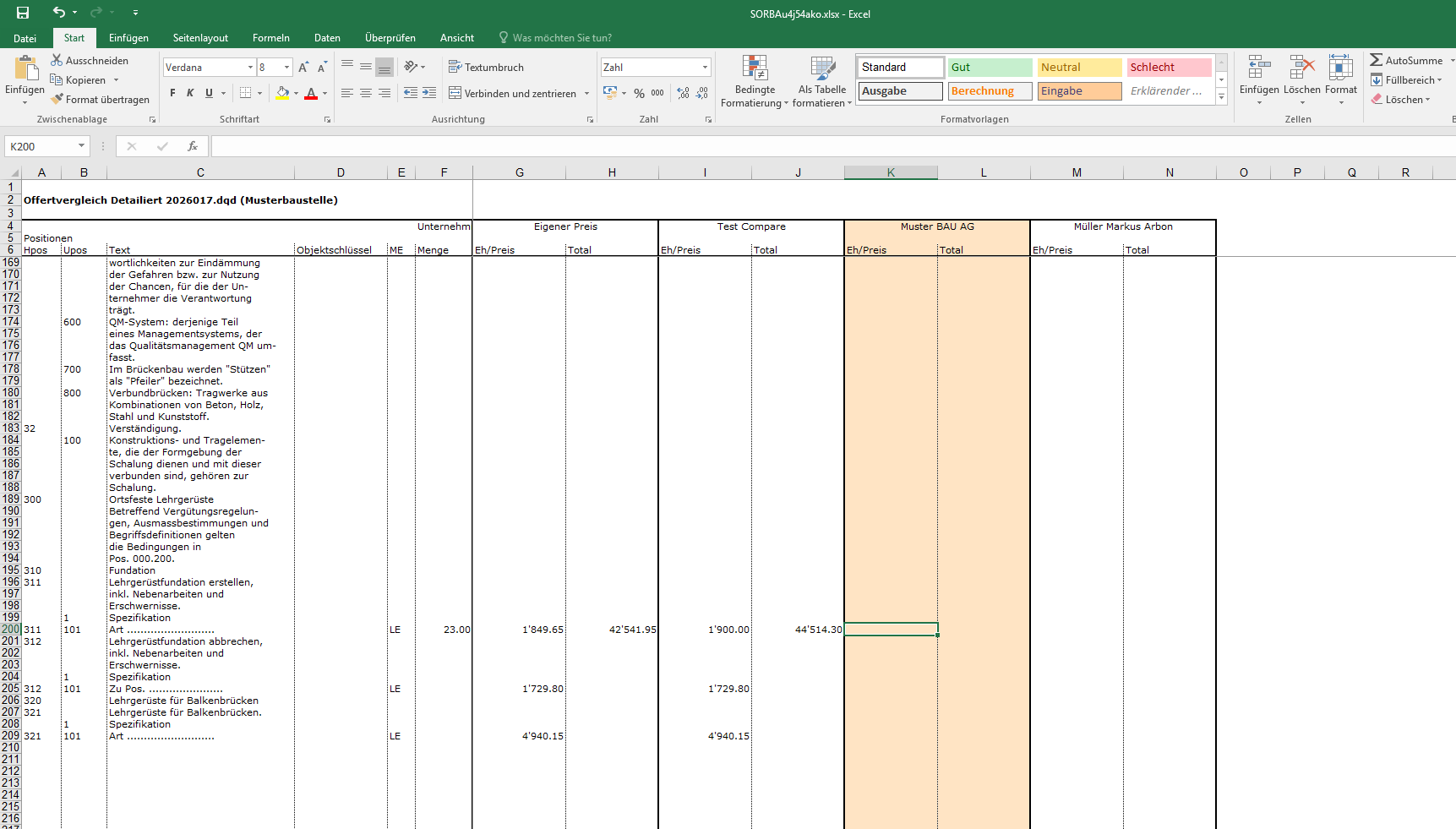Undo the last action
The height and width of the screenshot is (829, 1456).
58,13
